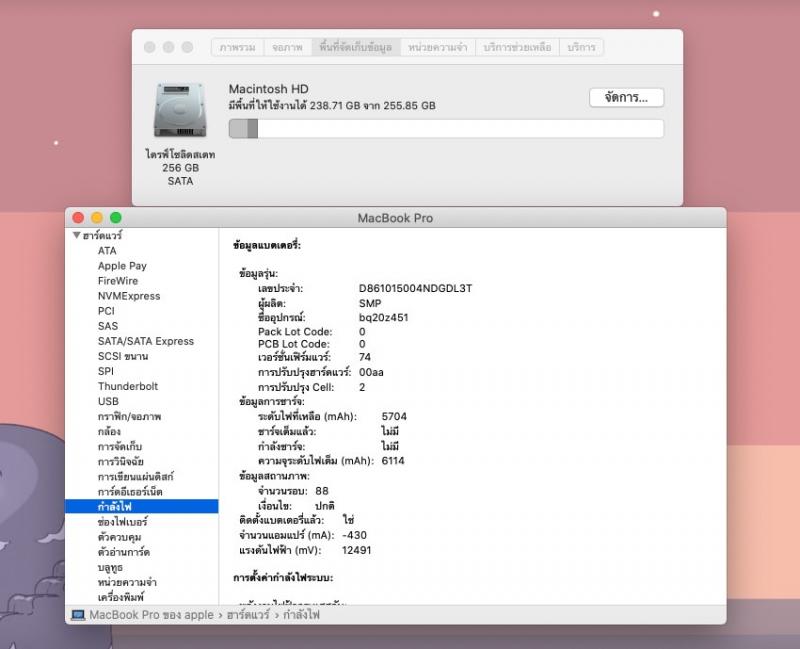Image resolution: width=800 pixels, height=649 pixels.
Task: Click กำลังไฟ in the bottom path bar
Action: 302,615
